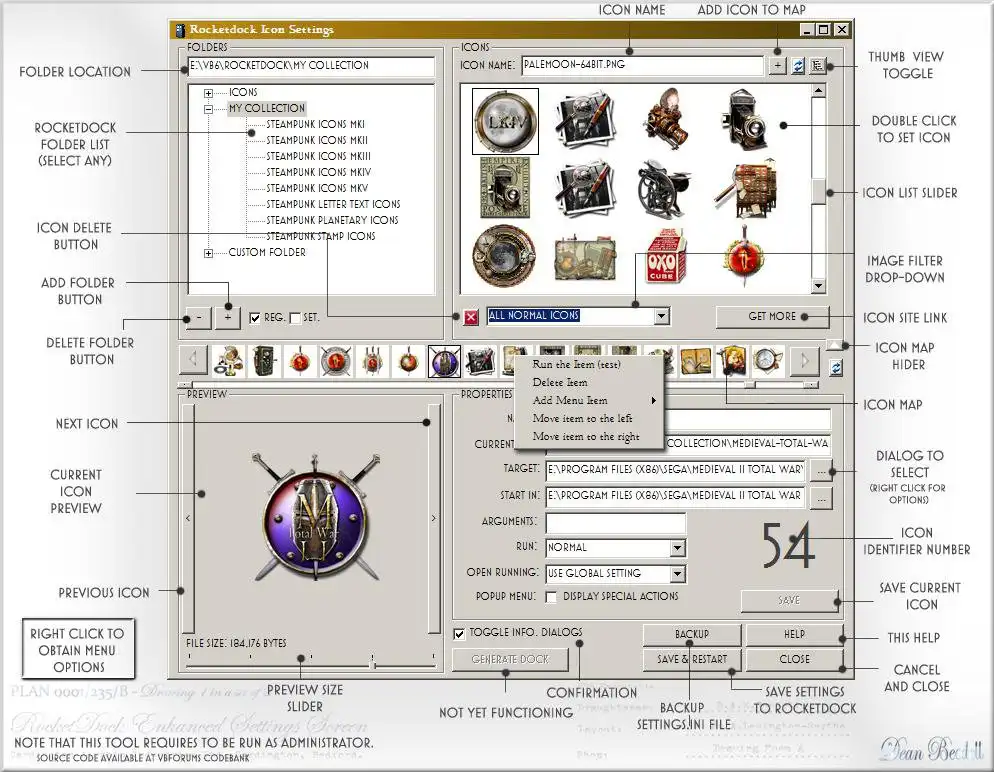The image size is (994, 772).
Task: Click the icon map refresh button
Action: 836,368
